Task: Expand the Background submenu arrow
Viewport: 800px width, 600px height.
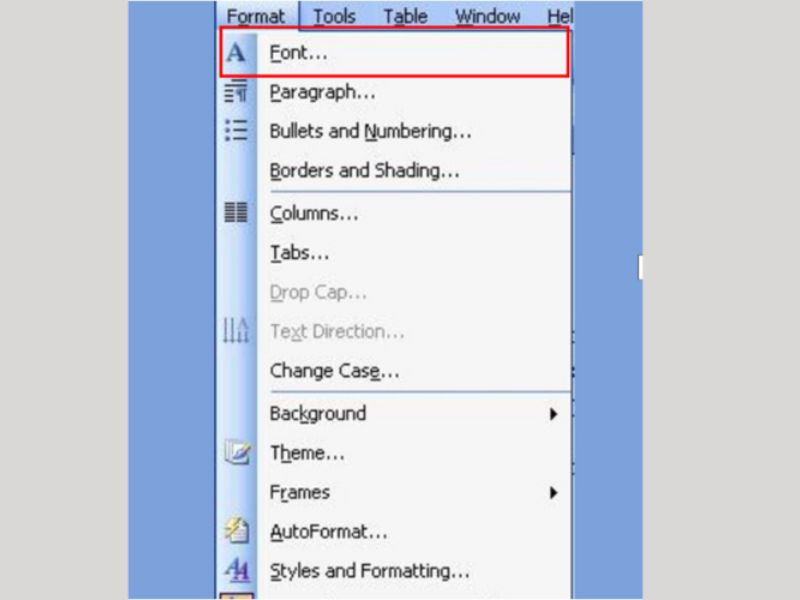Action: point(553,414)
